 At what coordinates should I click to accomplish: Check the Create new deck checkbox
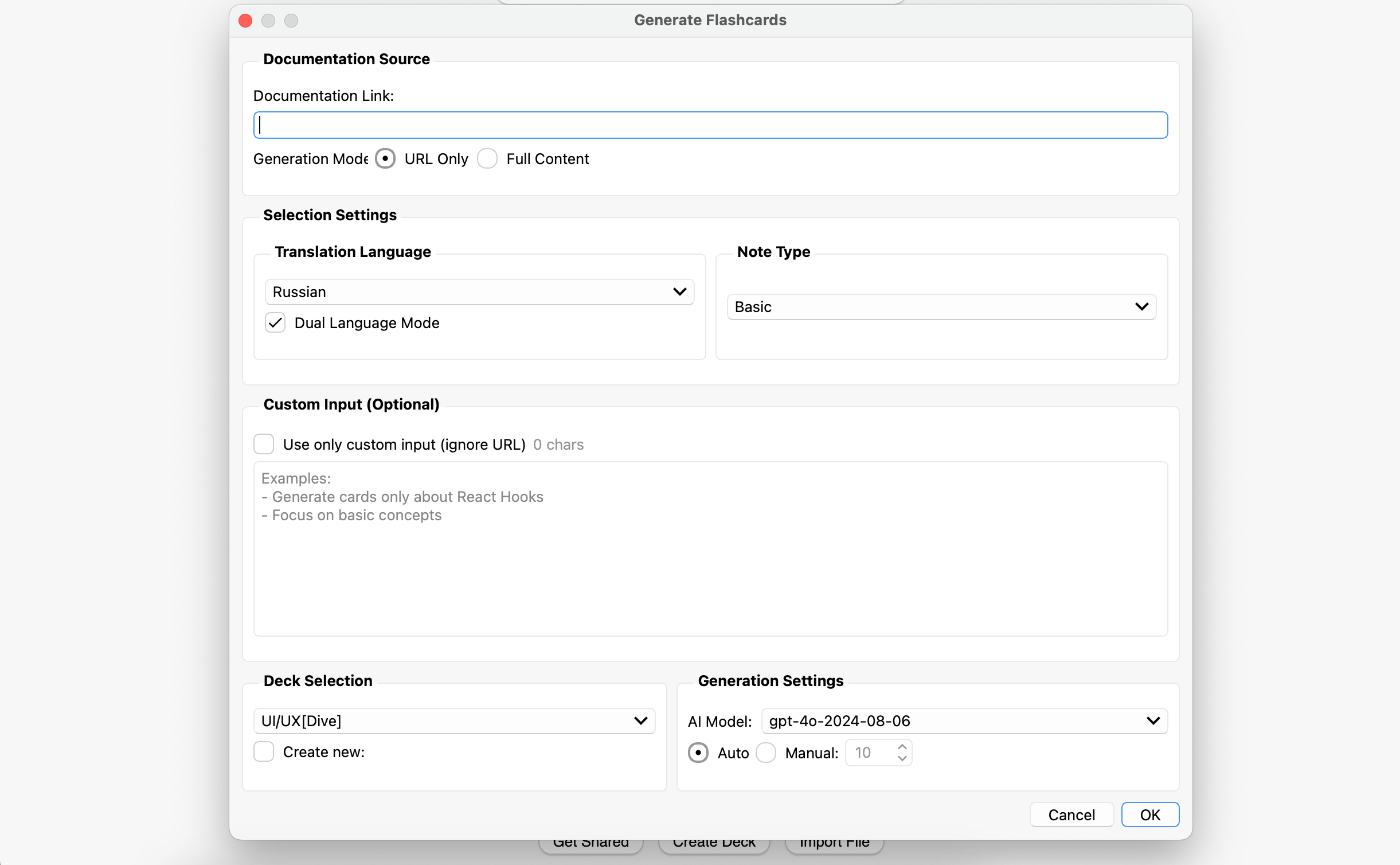pos(264,752)
